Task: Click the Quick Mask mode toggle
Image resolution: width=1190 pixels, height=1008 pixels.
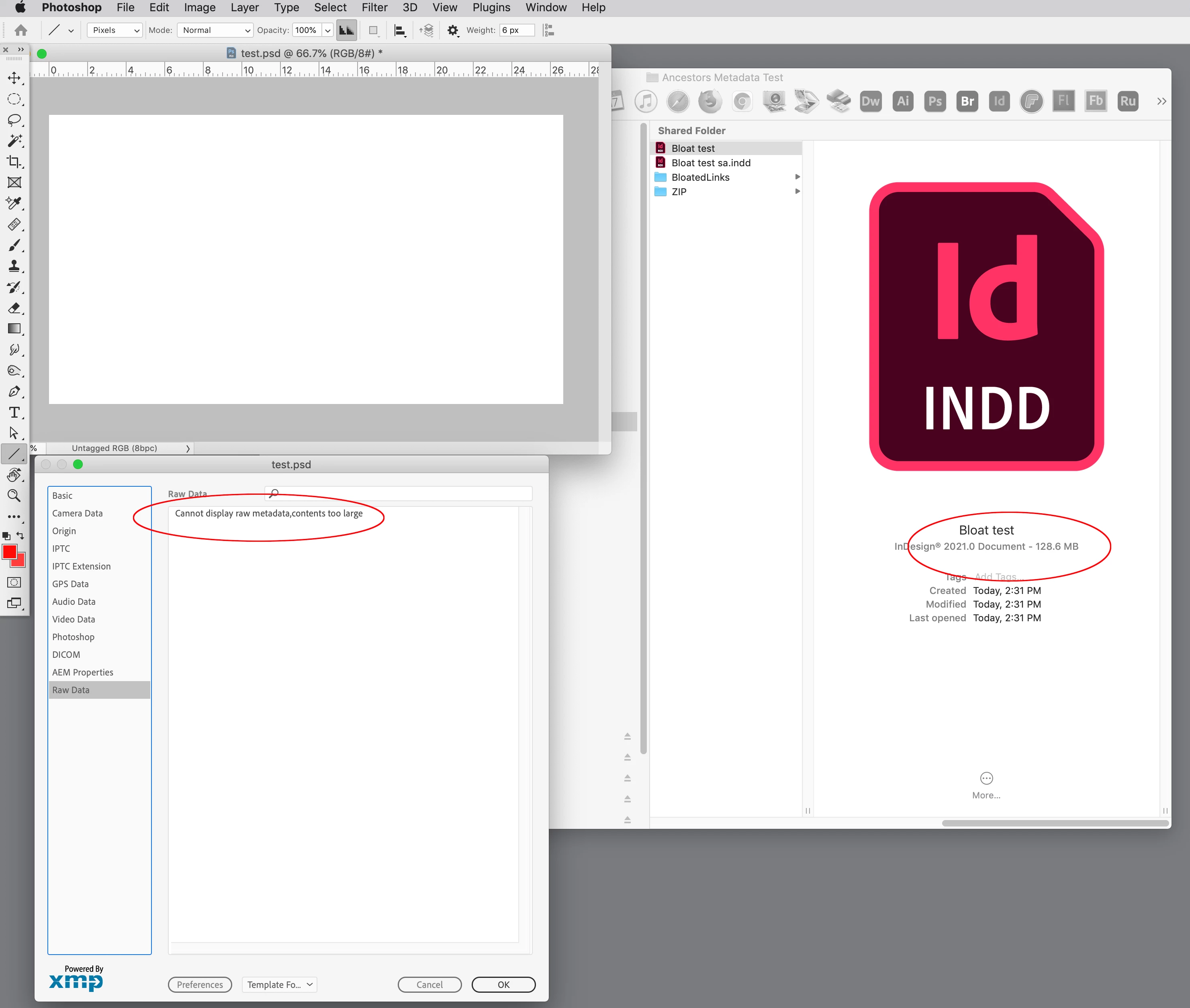Action: [x=14, y=582]
